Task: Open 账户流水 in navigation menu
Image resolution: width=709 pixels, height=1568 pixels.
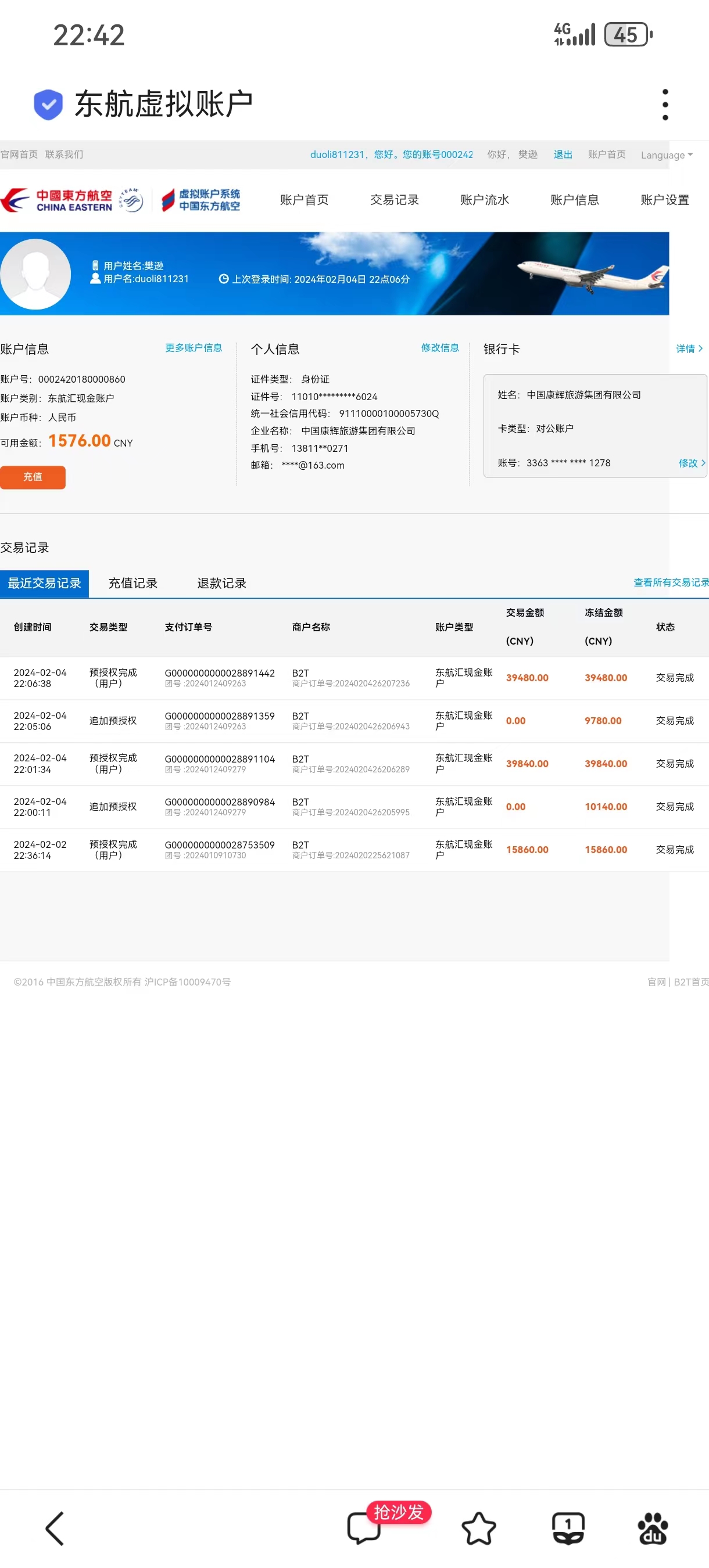Action: [484, 200]
